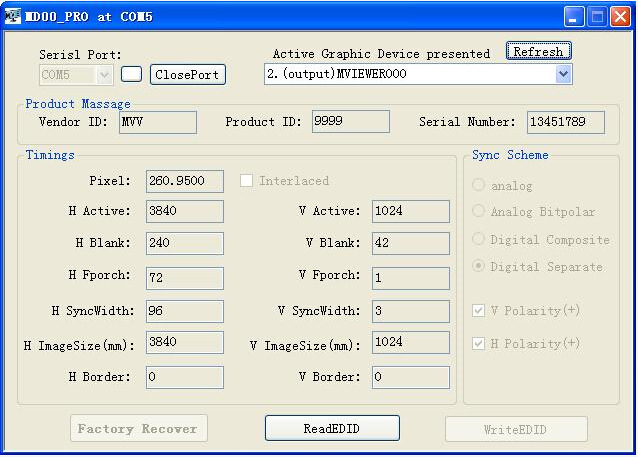Click the H Active value field

(x=184, y=211)
